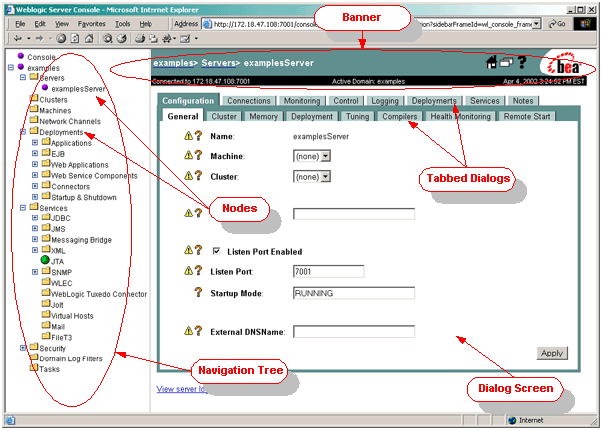Select WebLogic Tuxedo Connector node
Screen dimensions: 602x431
pos(99,294)
